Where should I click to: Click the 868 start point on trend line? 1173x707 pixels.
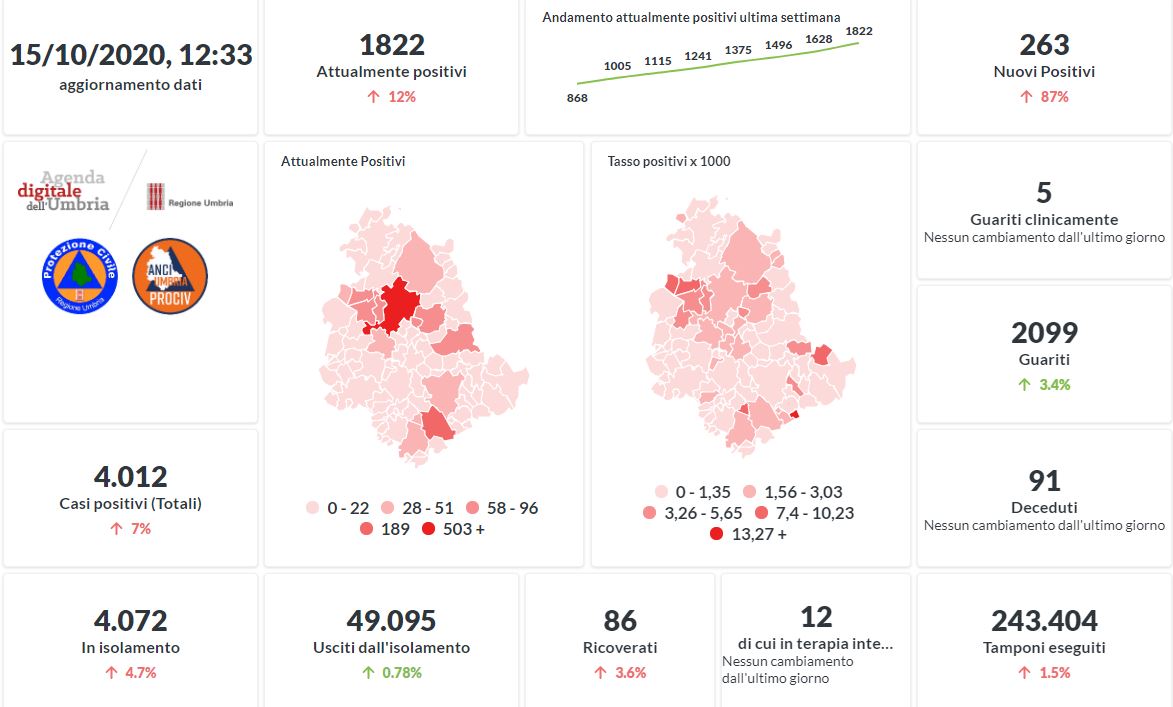tap(578, 83)
